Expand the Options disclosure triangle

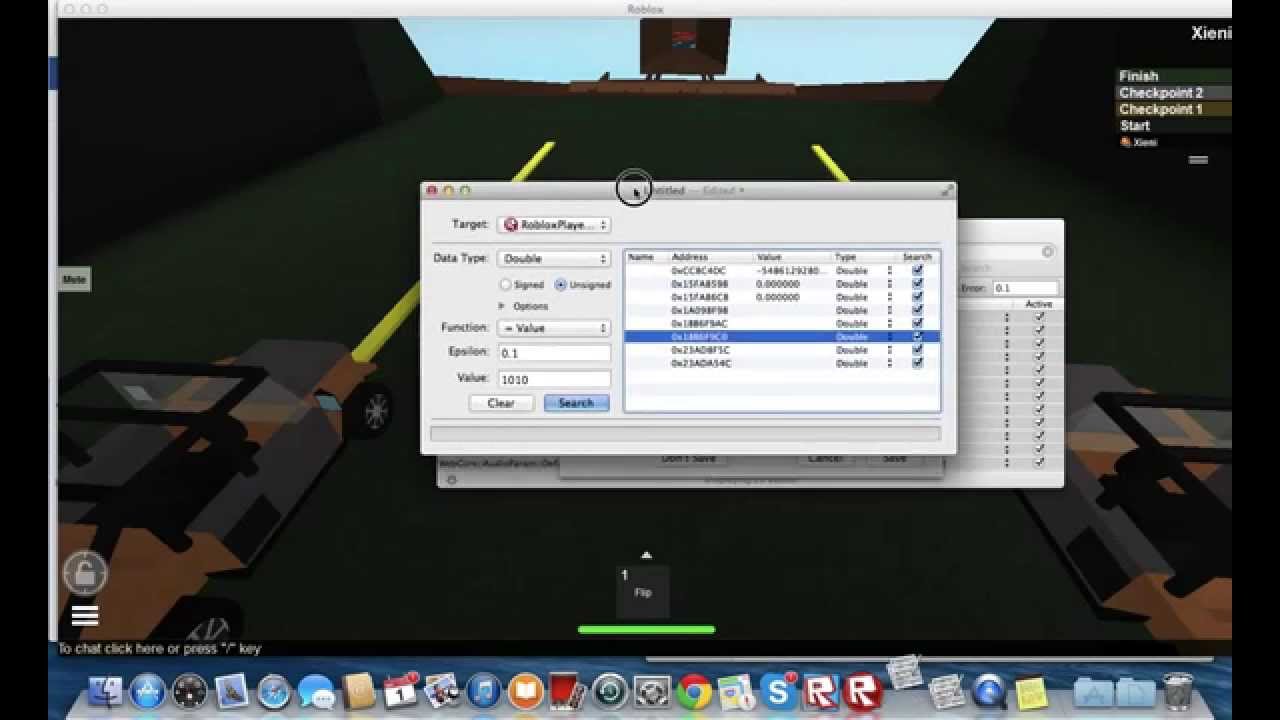[x=502, y=306]
